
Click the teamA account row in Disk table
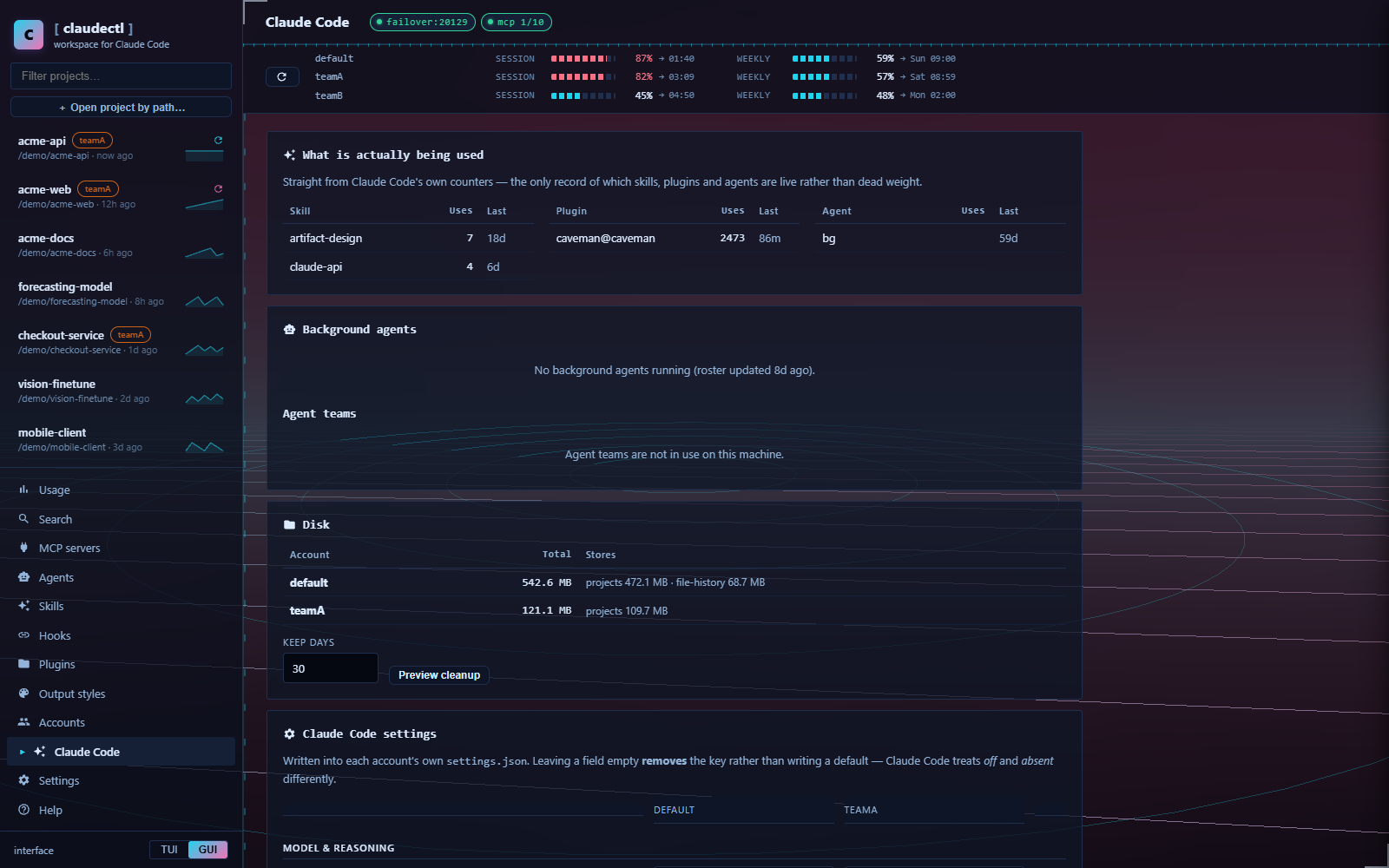click(675, 611)
